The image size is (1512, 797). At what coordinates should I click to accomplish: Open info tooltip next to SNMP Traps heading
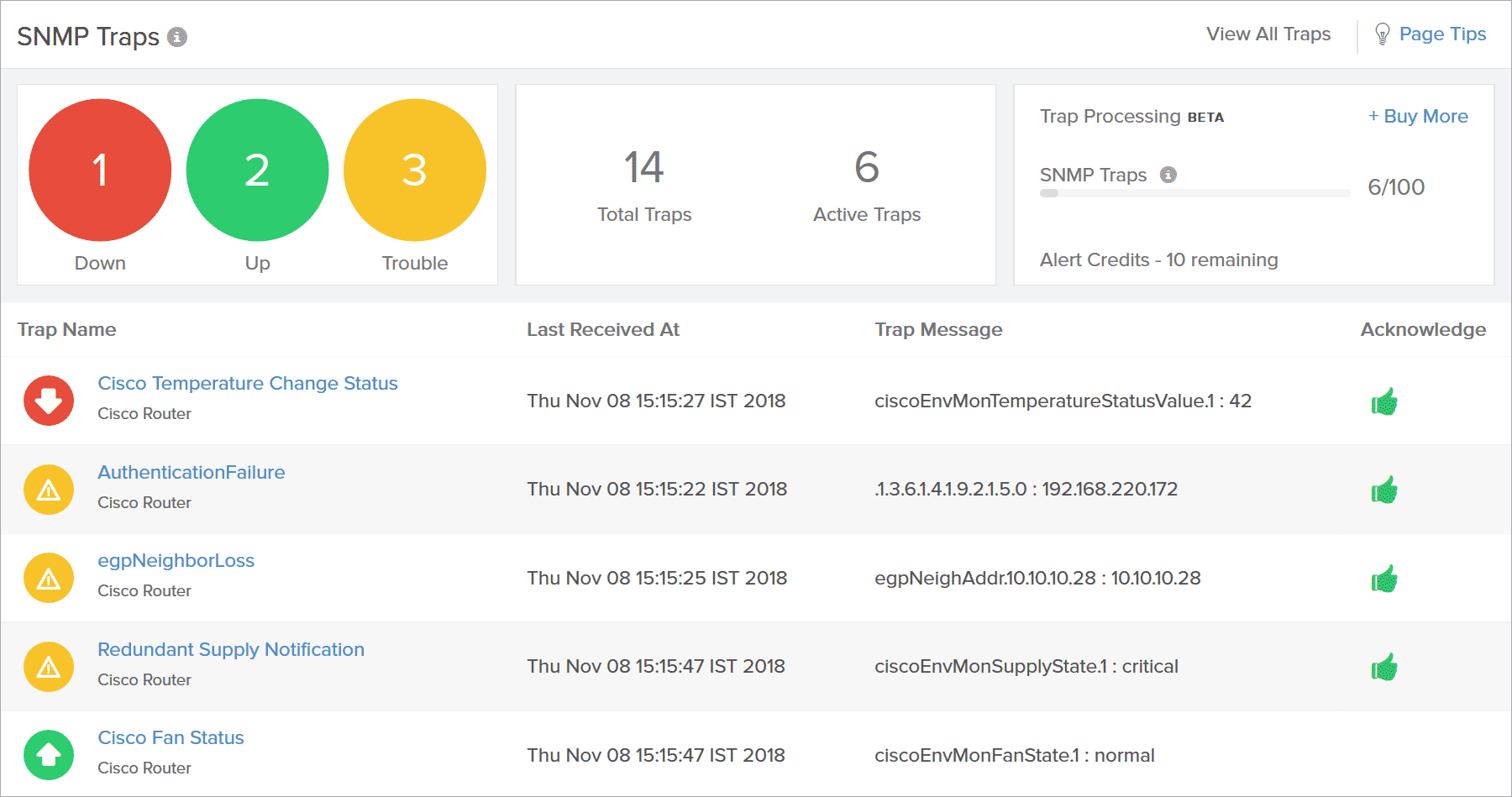coord(176,37)
